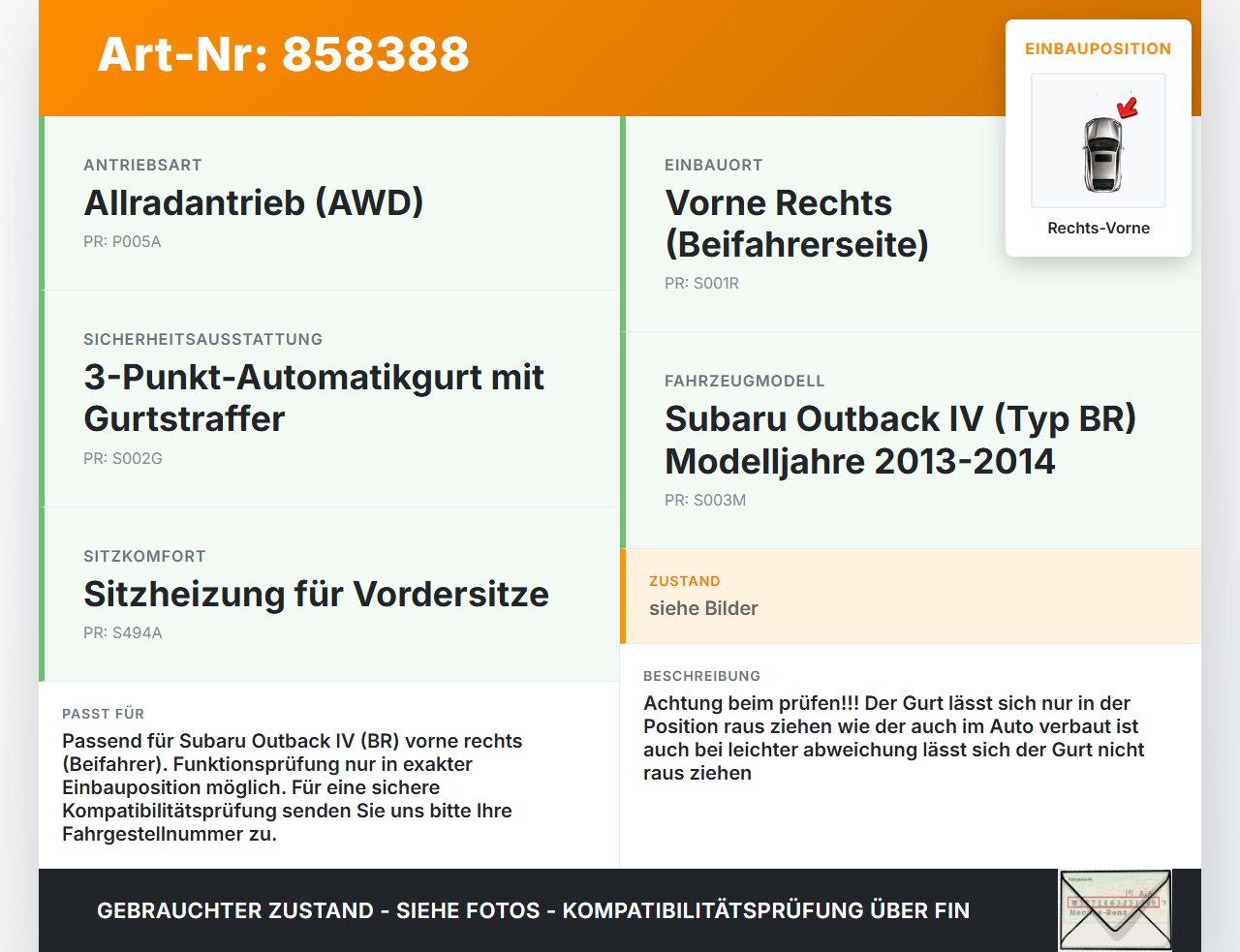Click the PASST FÜR label

103,714
